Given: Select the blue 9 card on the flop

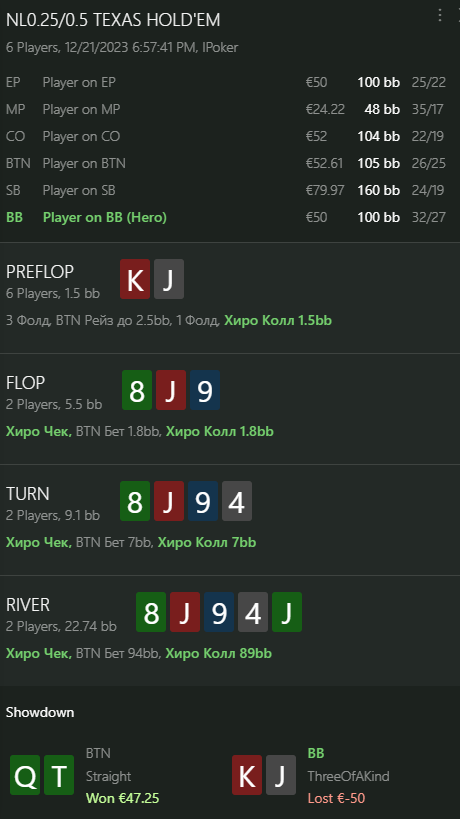Looking at the screenshot, I should tap(205, 390).
